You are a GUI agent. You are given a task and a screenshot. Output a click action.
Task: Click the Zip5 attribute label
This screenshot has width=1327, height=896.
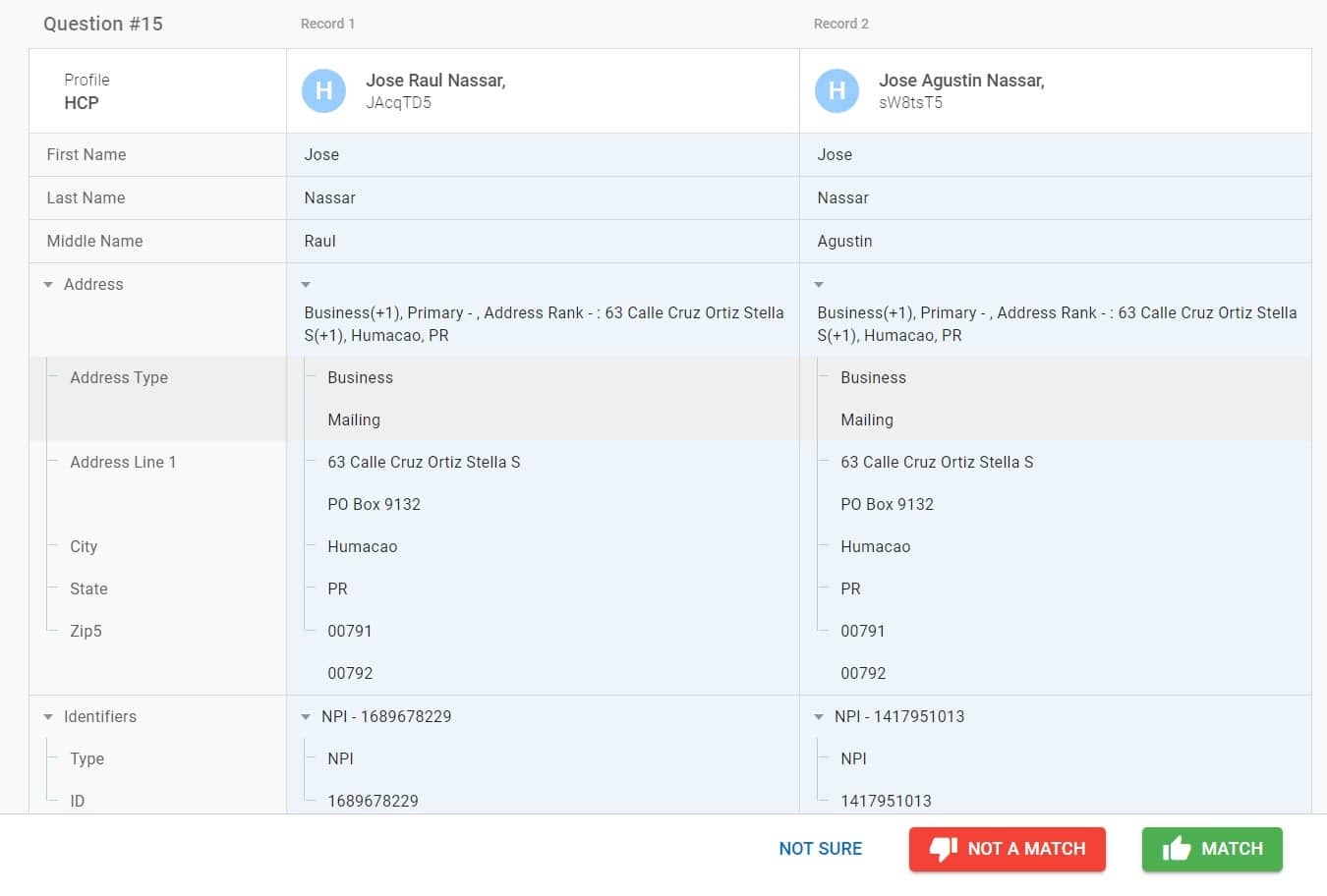point(86,632)
